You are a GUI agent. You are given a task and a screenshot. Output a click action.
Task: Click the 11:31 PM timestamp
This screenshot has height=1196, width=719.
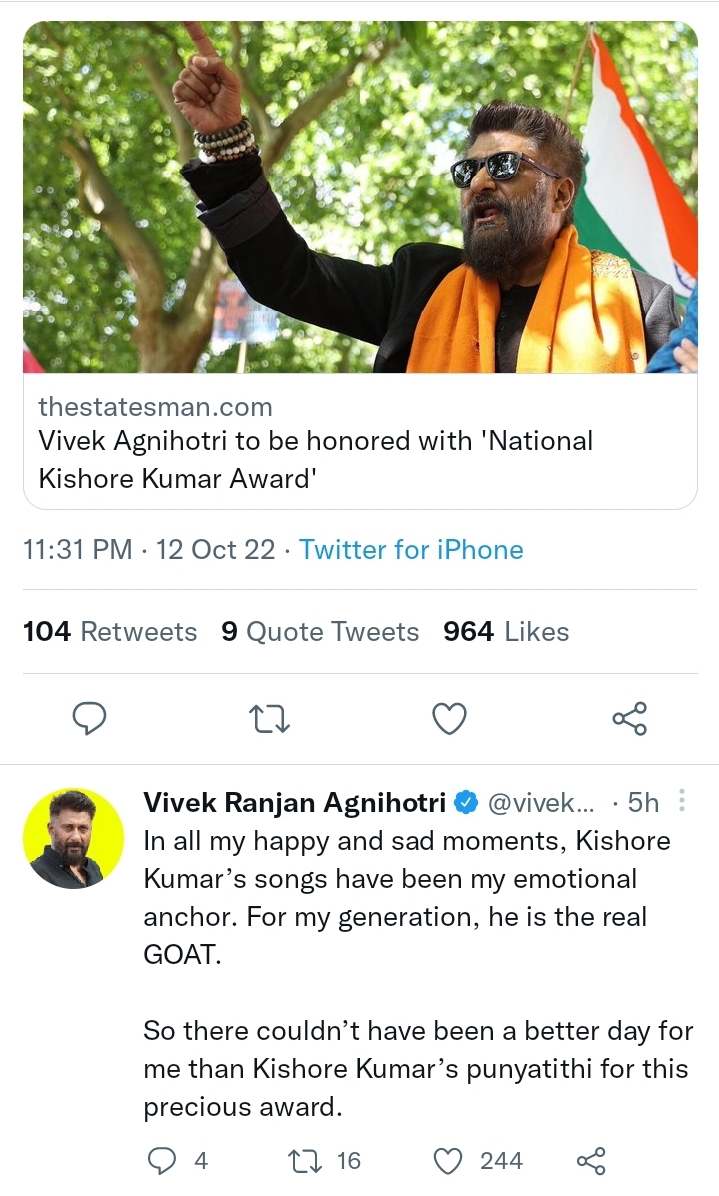pos(77,550)
